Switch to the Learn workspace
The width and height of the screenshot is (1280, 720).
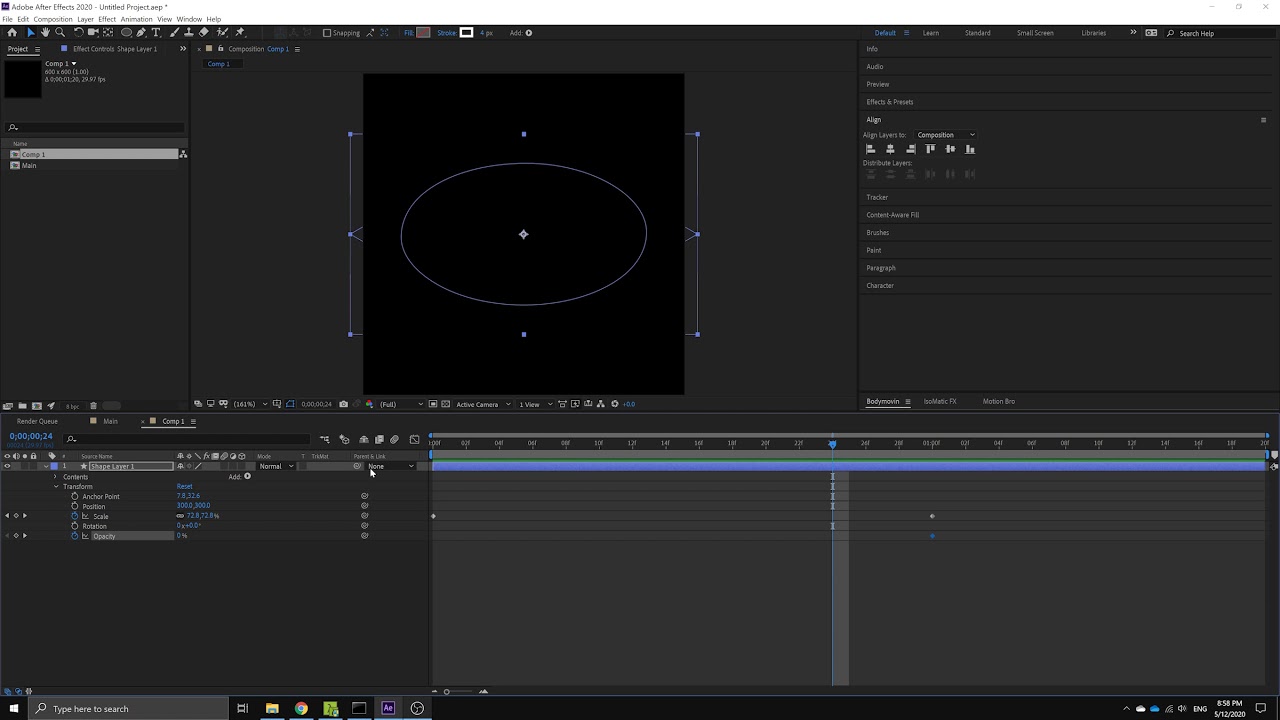click(930, 33)
